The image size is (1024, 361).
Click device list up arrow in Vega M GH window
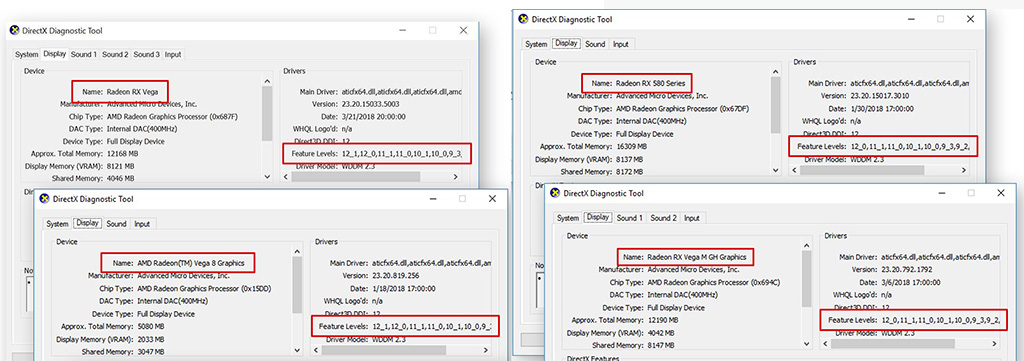point(807,245)
